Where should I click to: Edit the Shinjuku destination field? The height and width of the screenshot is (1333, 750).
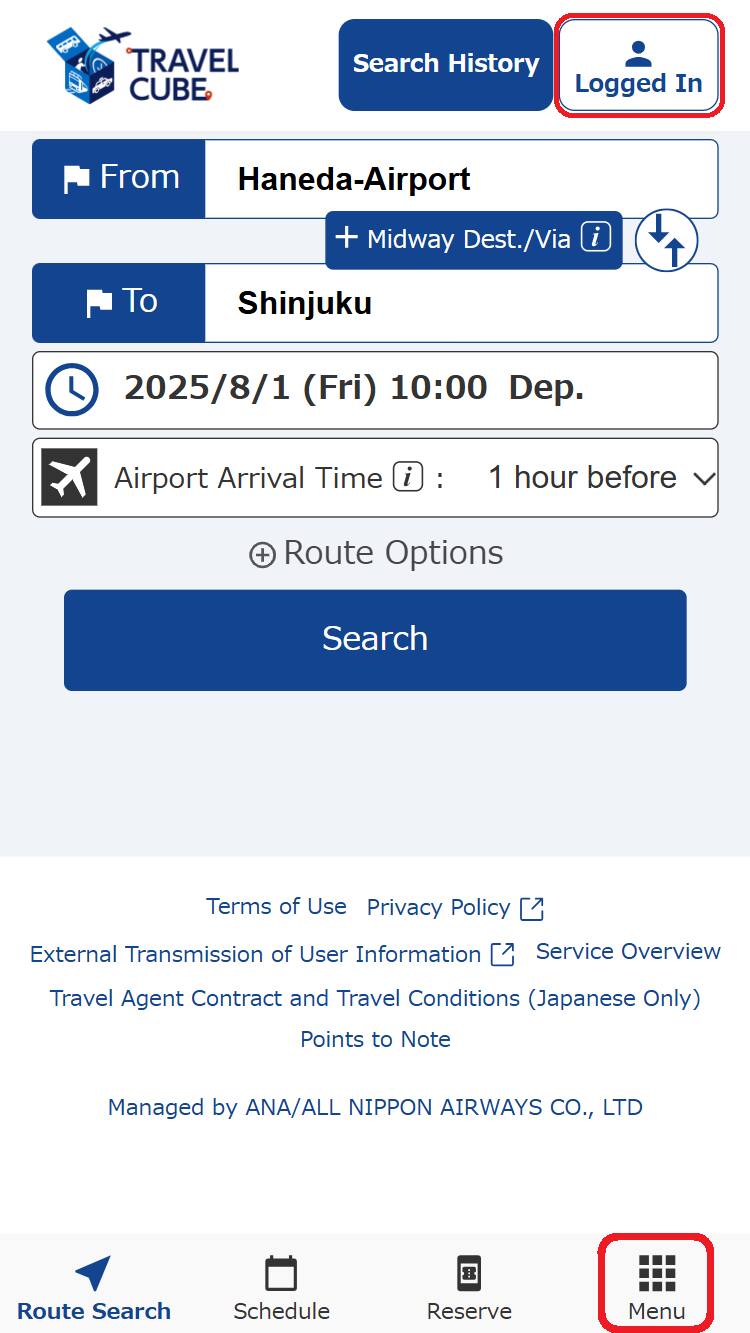pos(460,303)
